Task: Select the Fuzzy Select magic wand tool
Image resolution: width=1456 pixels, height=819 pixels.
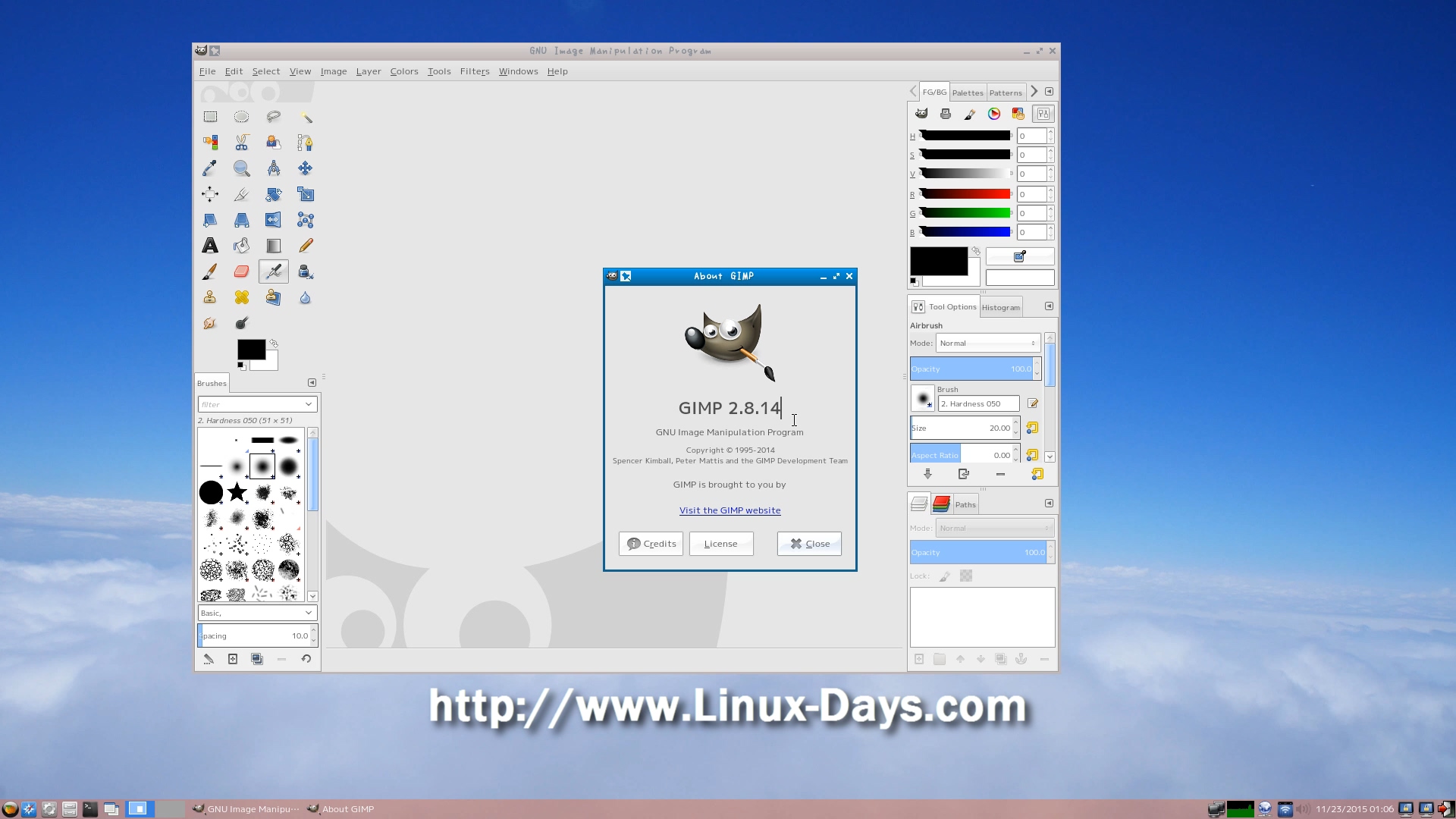Action: [305, 117]
